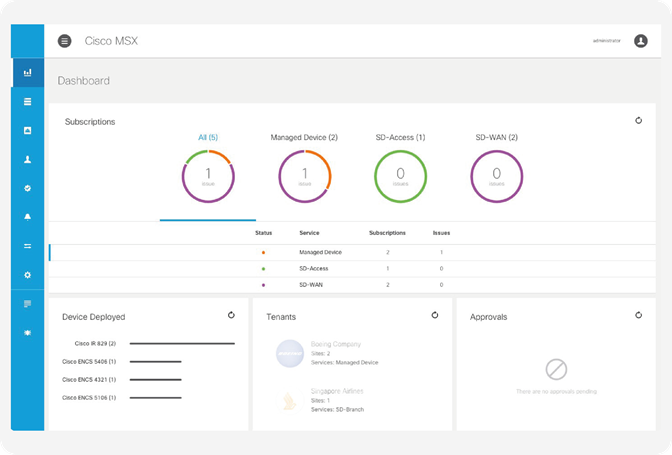Click the Boeing Company logo thumbnail
Image resolution: width=672 pixels, height=455 pixels.
pyautogui.click(x=290, y=353)
